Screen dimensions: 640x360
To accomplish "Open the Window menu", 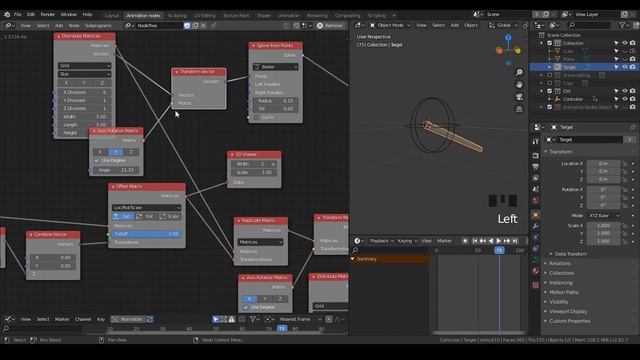I will pos(69,14).
